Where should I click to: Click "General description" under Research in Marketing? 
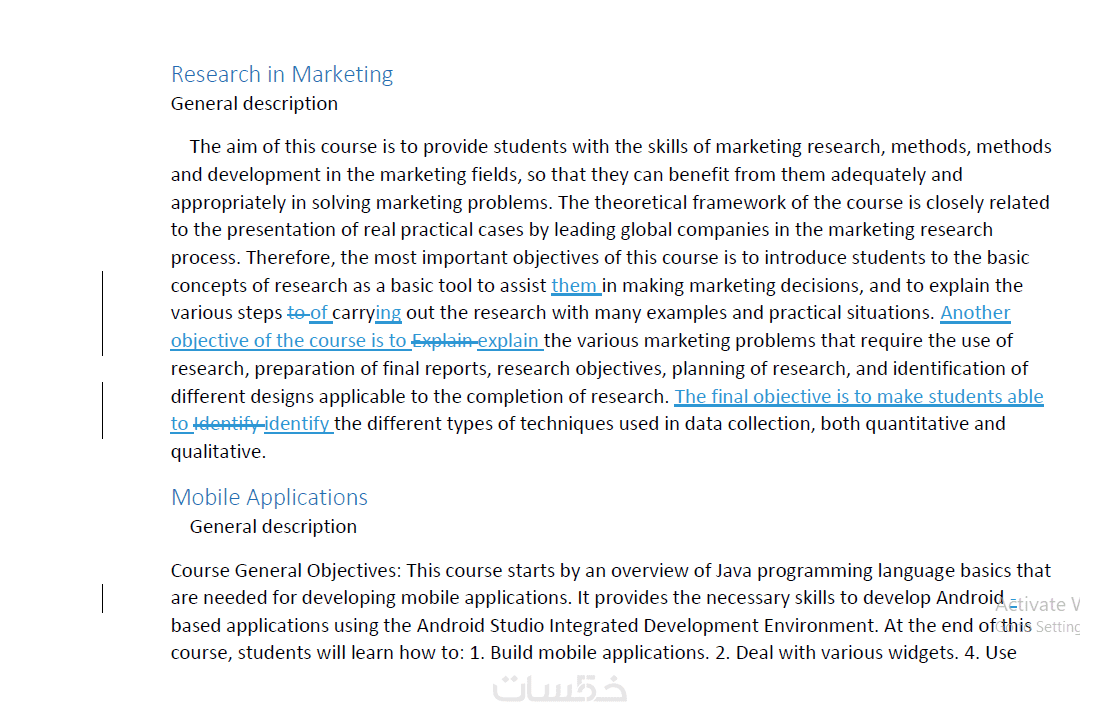(254, 103)
